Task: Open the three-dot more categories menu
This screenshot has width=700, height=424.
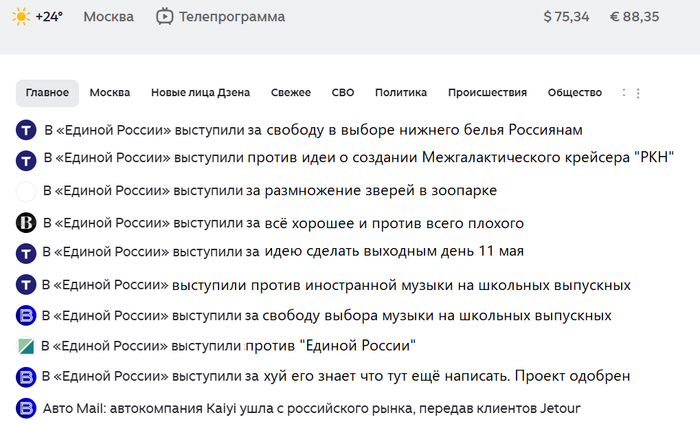Action: click(638, 93)
